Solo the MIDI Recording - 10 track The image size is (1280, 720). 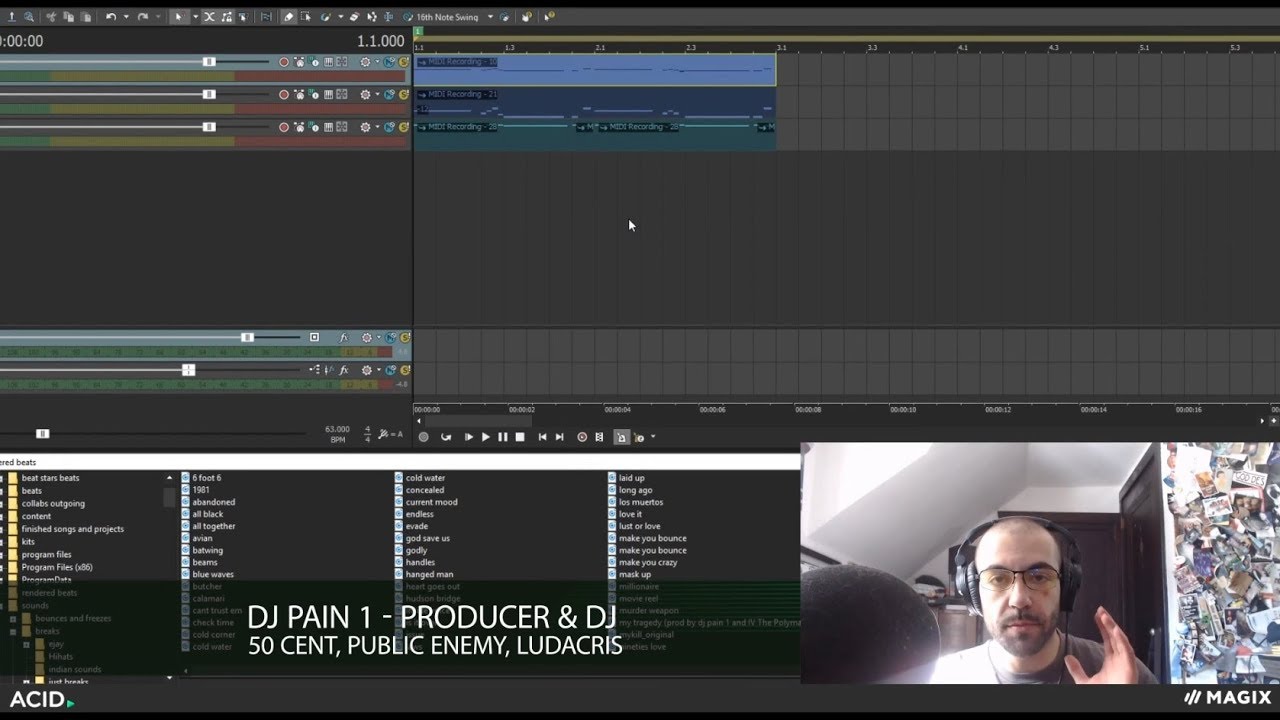tap(404, 62)
